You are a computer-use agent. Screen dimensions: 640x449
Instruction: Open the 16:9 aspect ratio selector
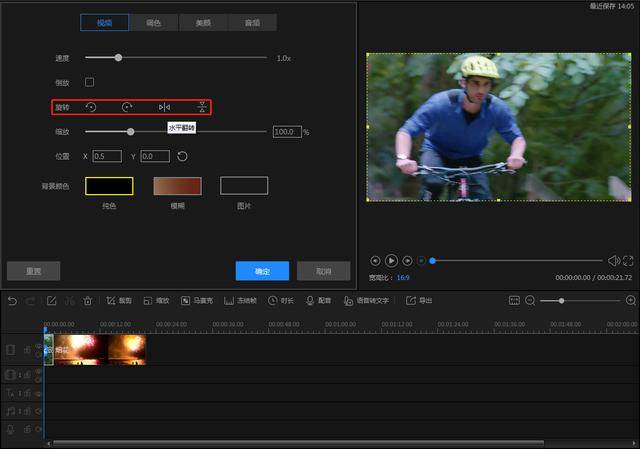click(403, 278)
